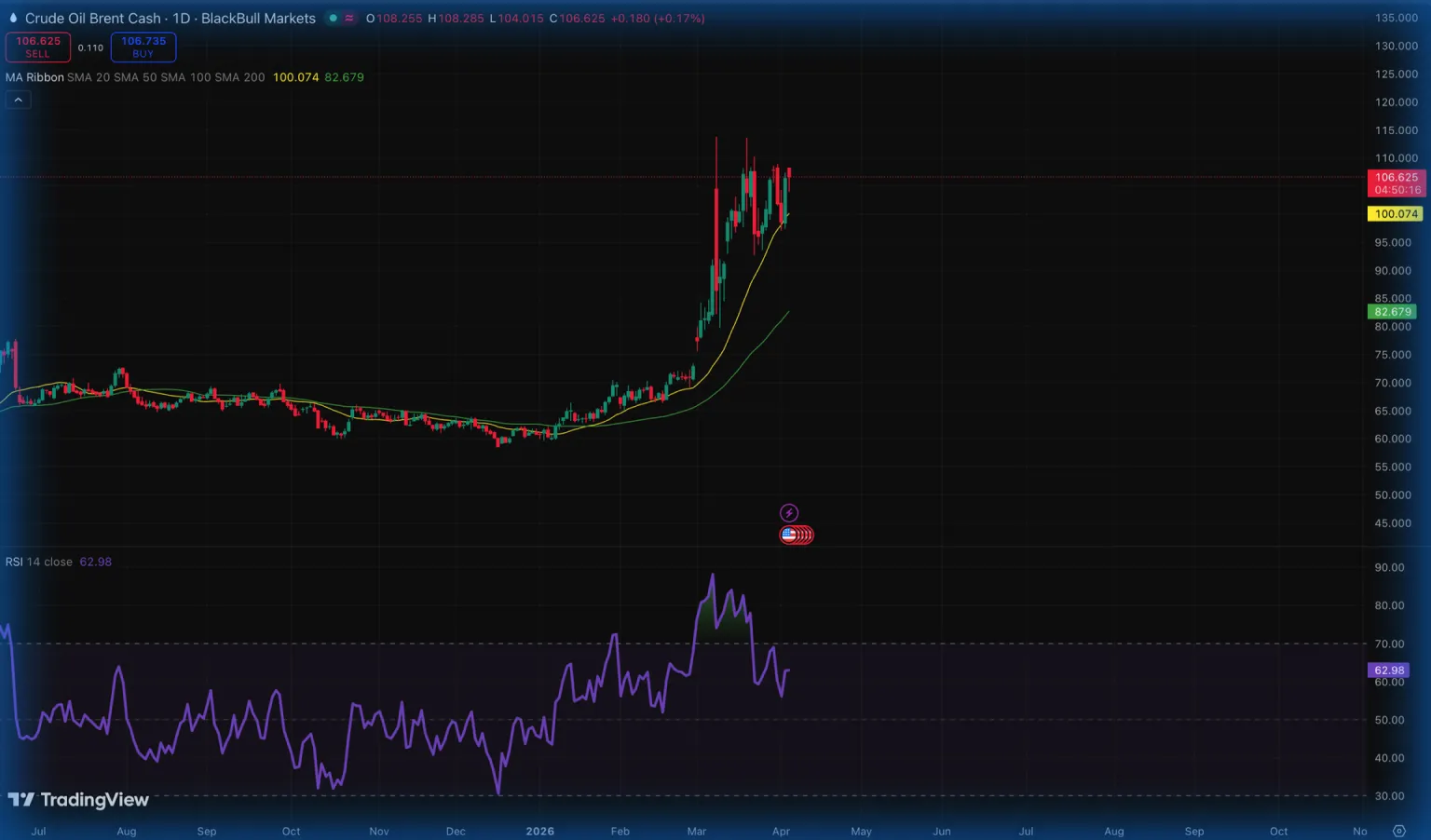Screen dimensions: 1431x840
Task: Click the purple 62.98 RSI value label
Action: click(1388, 671)
